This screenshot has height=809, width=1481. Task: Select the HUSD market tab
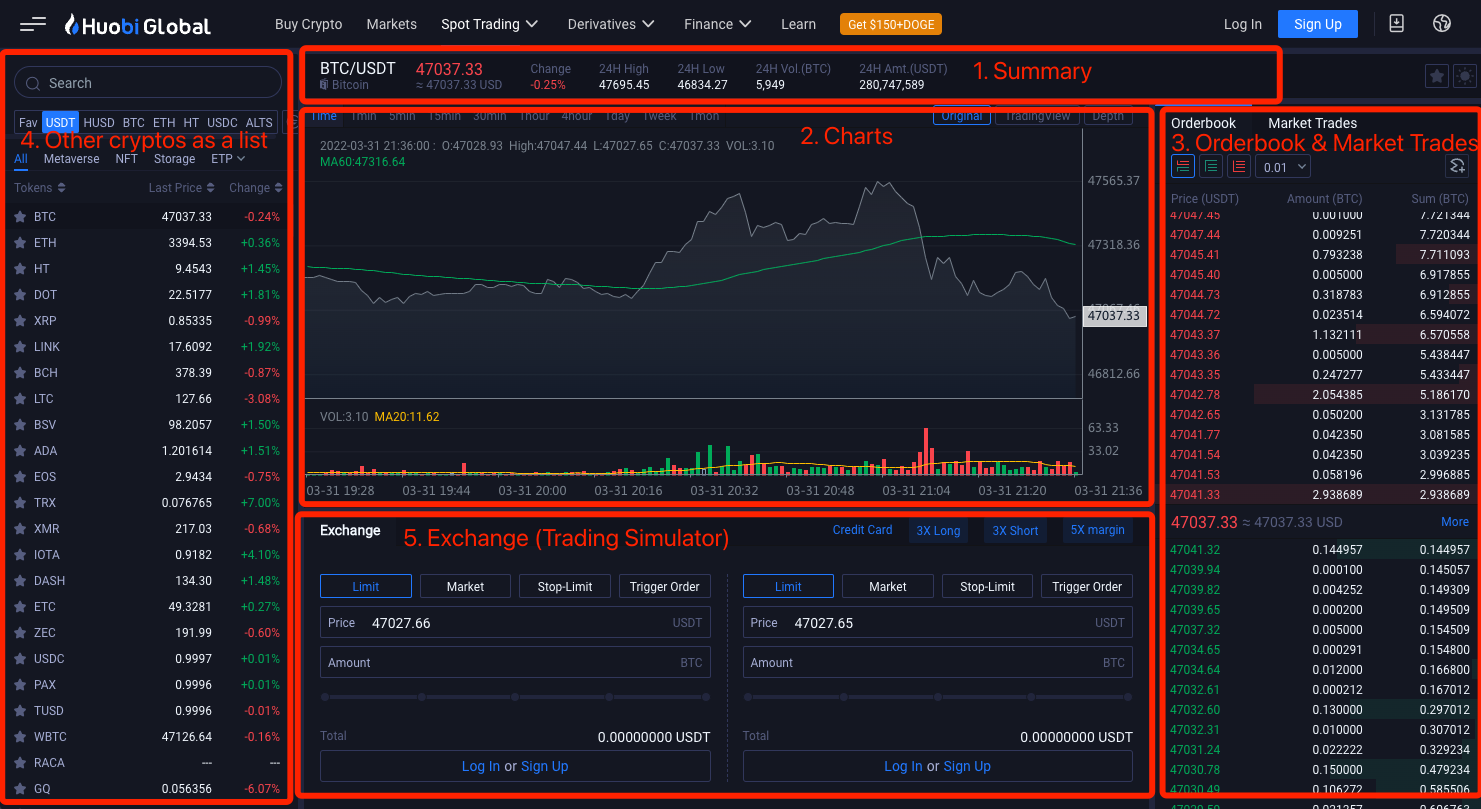pos(99,123)
